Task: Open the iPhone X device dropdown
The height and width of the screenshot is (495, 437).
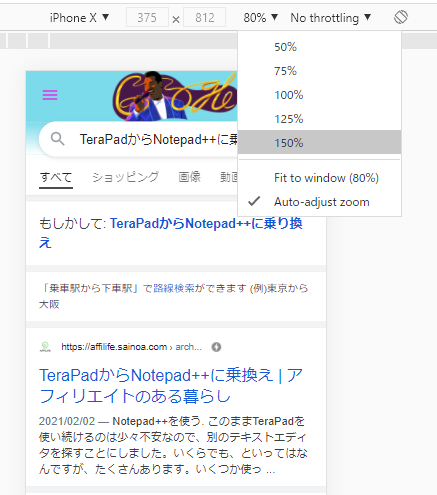Action: [79, 17]
